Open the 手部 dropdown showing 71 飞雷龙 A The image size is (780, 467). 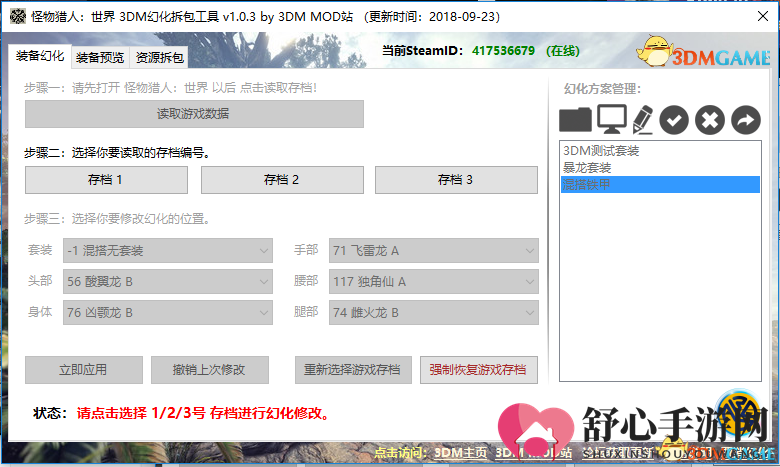coord(433,251)
